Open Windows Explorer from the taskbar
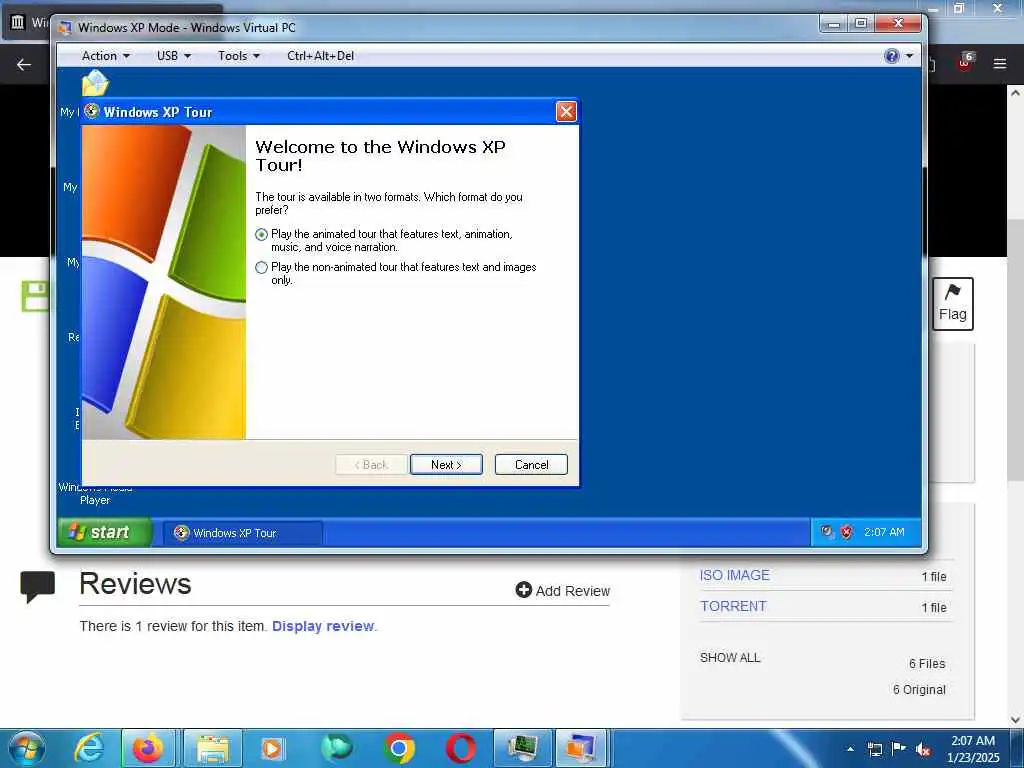Viewport: 1024px width, 768px height. (x=213, y=748)
